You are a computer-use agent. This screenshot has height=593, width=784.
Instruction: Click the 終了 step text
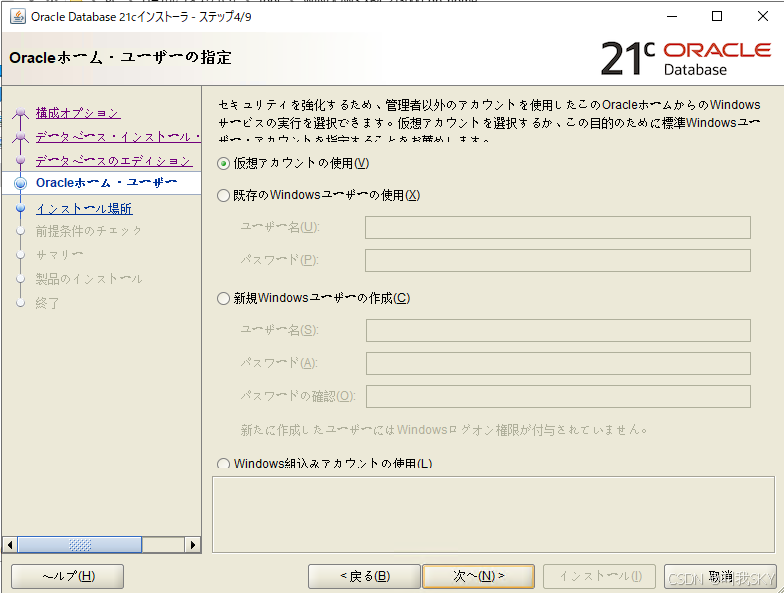(x=48, y=303)
